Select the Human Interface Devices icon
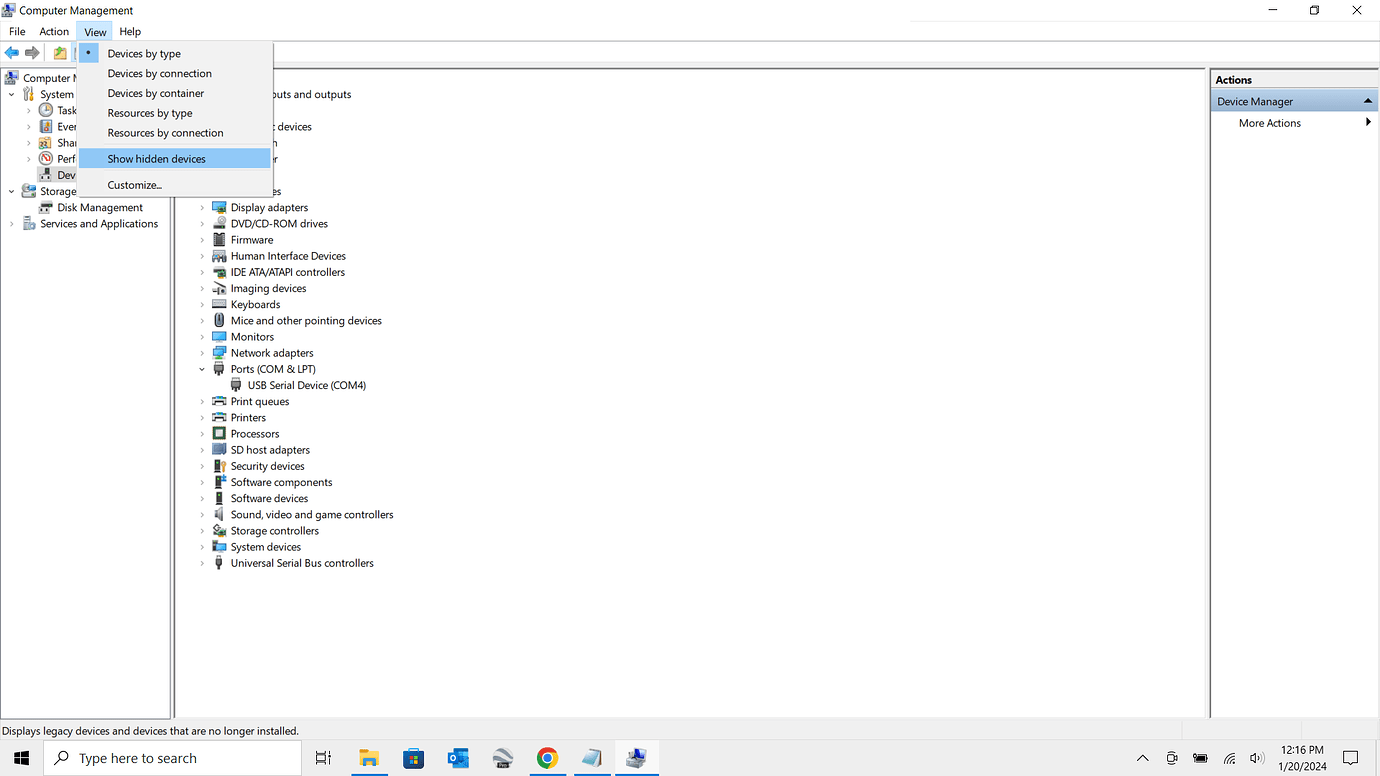This screenshot has width=1380, height=776. pos(219,256)
